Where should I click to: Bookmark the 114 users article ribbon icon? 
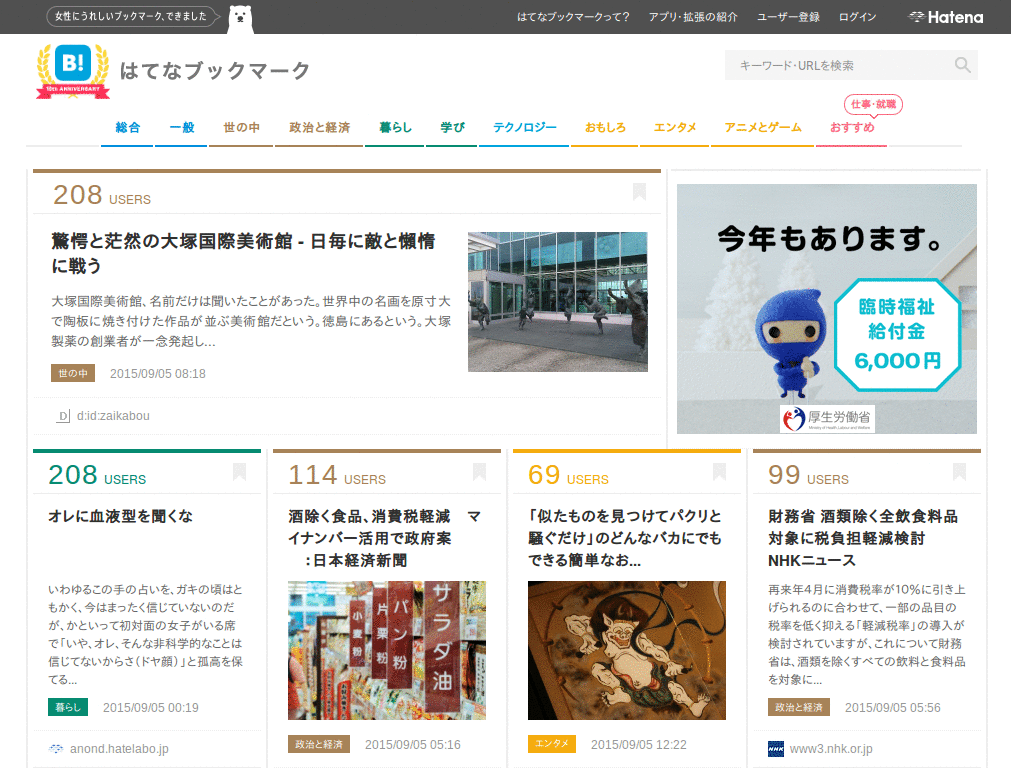click(x=479, y=472)
